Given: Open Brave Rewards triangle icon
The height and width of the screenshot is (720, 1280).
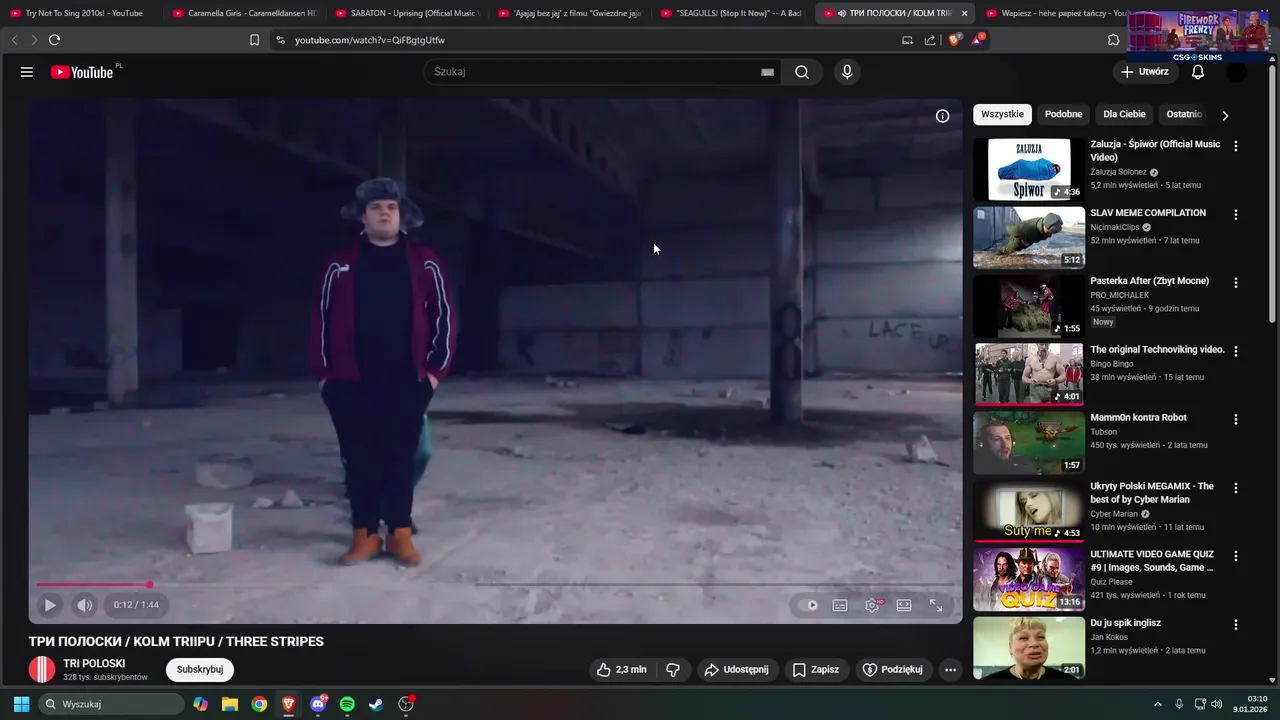Looking at the screenshot, I should [x=978, y=40].
